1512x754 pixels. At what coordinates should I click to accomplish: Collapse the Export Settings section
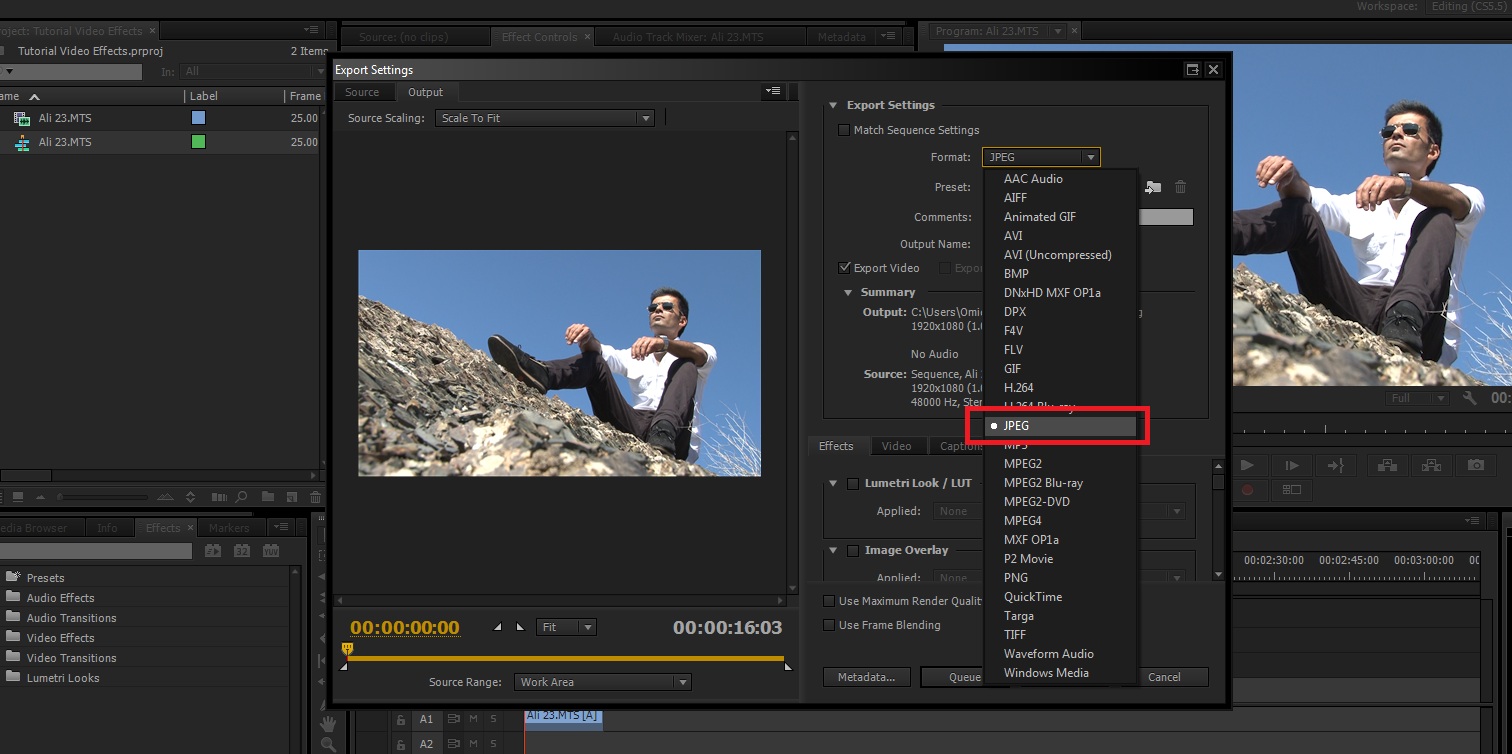832,105
